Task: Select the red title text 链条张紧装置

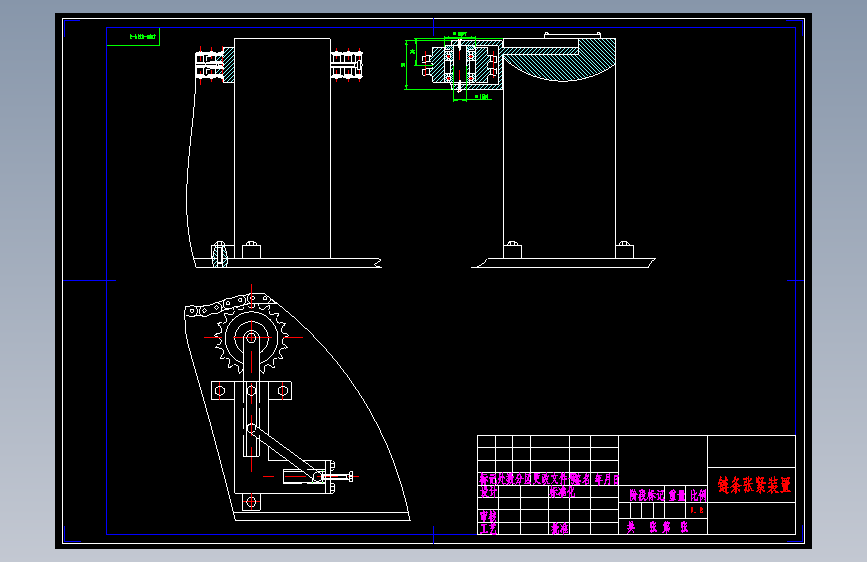Action: (x=754, y=485)
